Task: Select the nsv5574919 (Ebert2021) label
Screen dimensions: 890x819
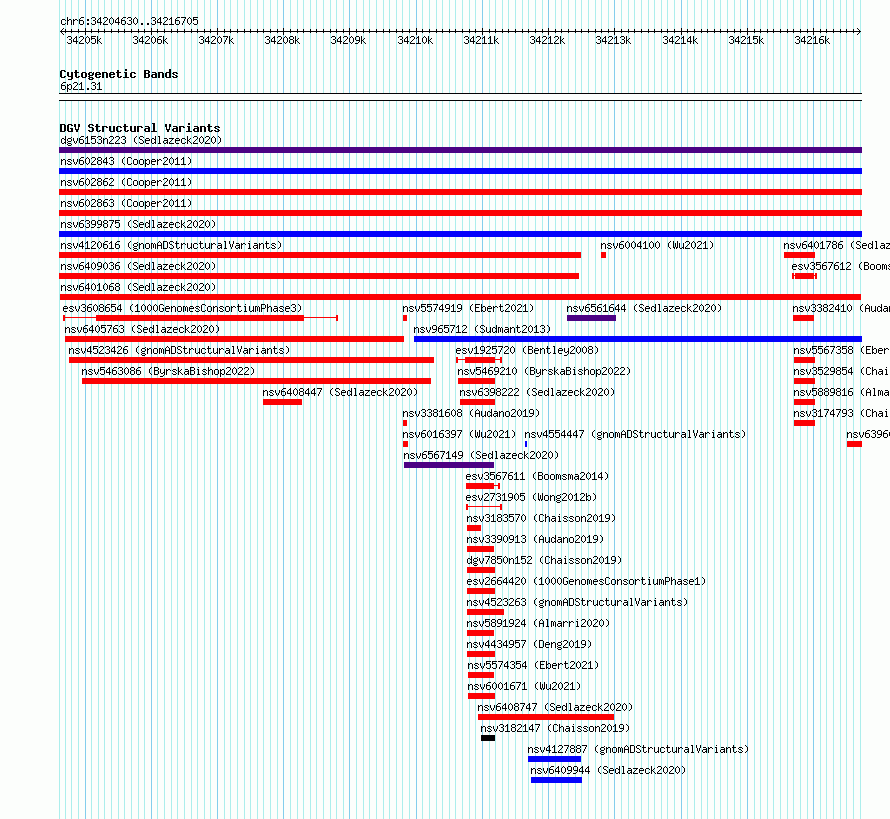Action: coord(468,308)
